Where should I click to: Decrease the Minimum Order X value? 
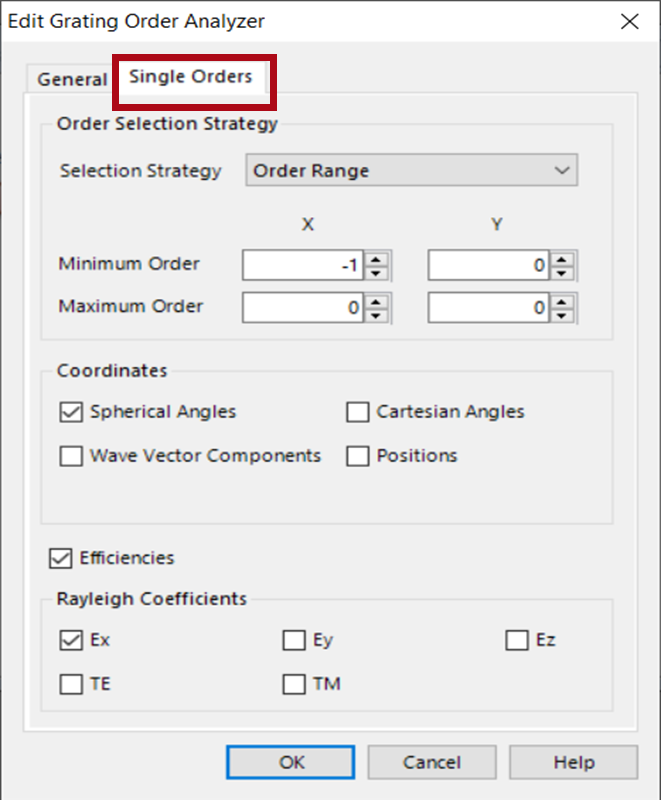point(376,272)
